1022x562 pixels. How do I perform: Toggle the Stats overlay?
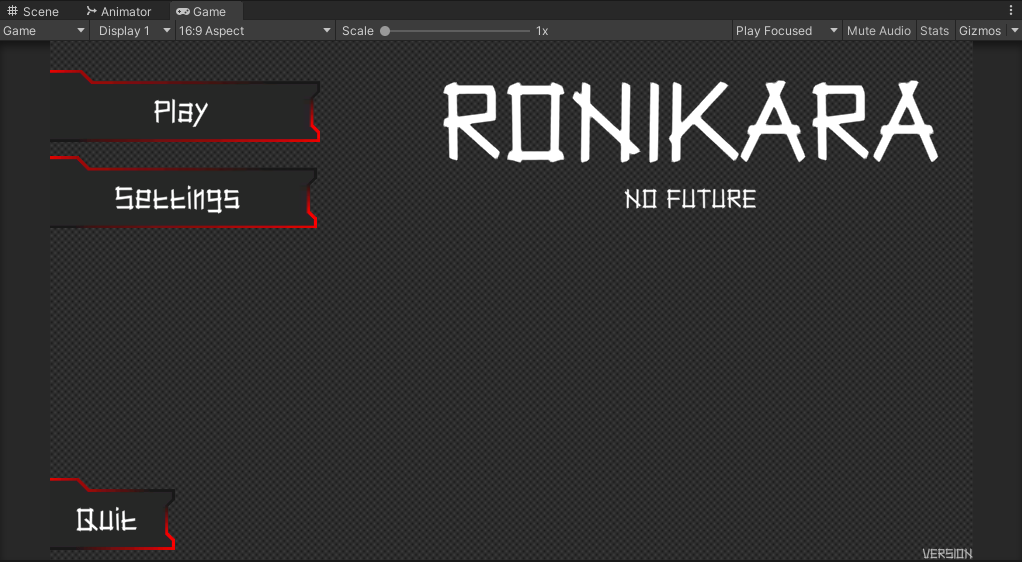(x=934, y=31)
